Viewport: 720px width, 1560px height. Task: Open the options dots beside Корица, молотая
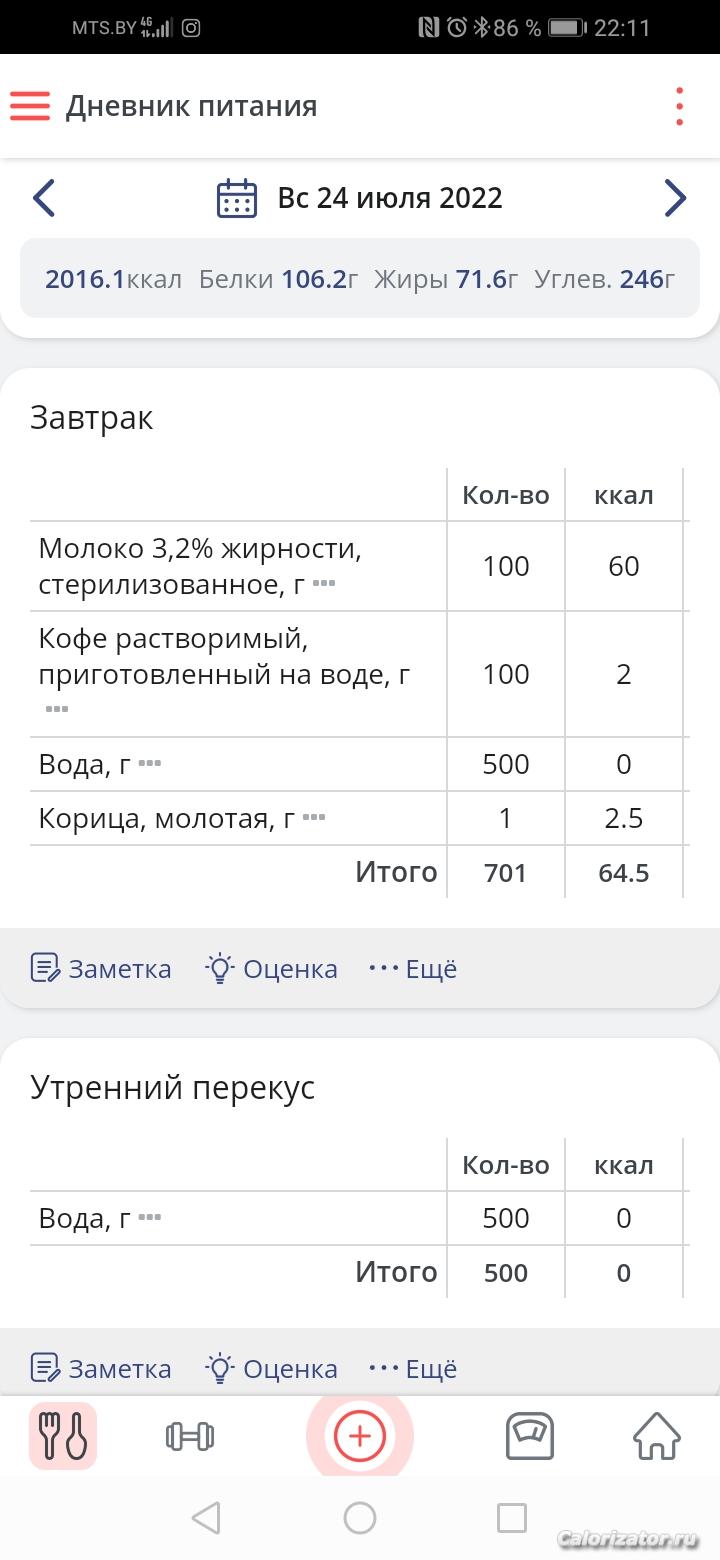pyautogui.click(x=314, y=817)
